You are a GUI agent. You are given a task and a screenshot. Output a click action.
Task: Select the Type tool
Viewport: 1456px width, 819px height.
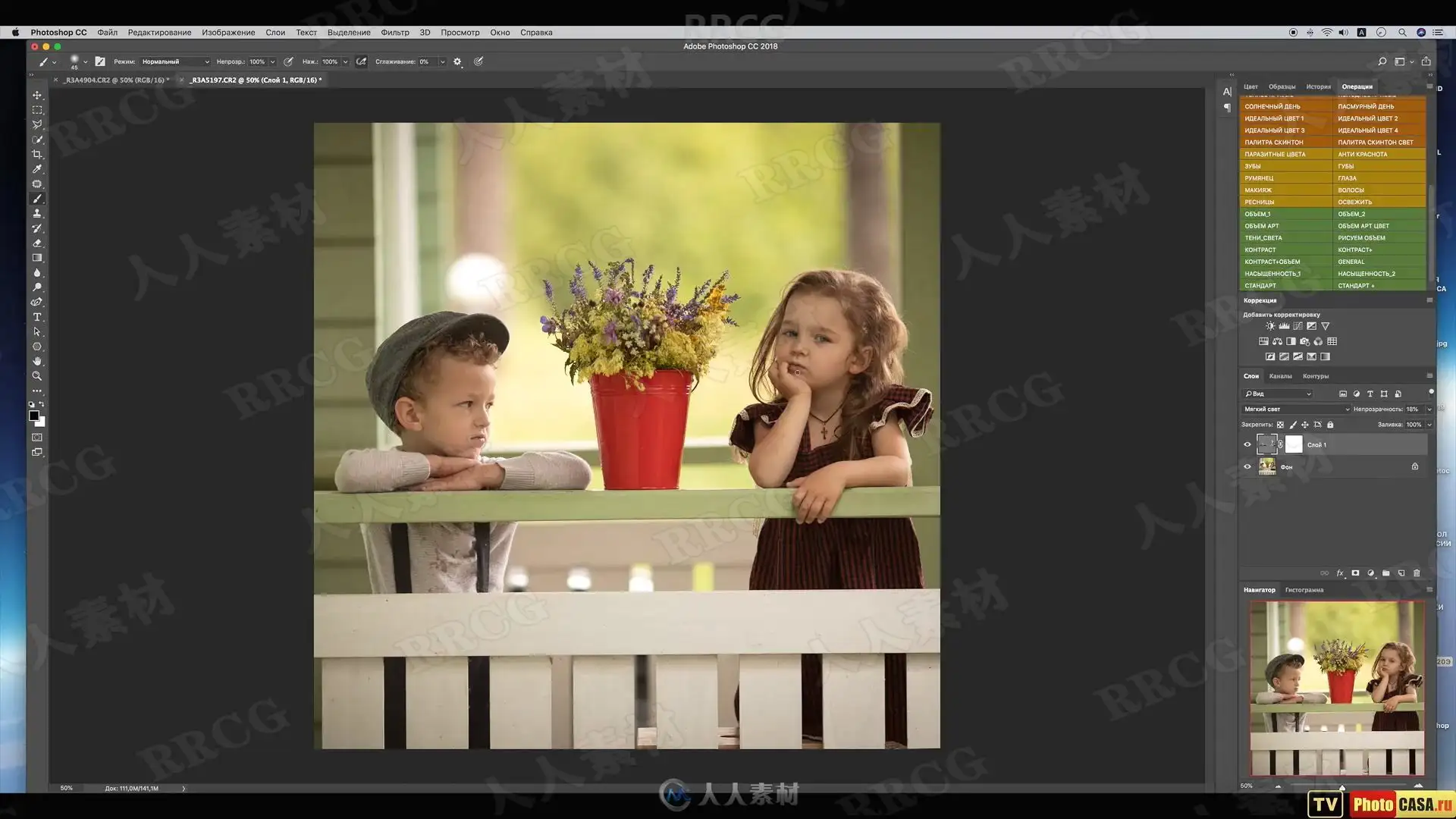pos(36,317)
